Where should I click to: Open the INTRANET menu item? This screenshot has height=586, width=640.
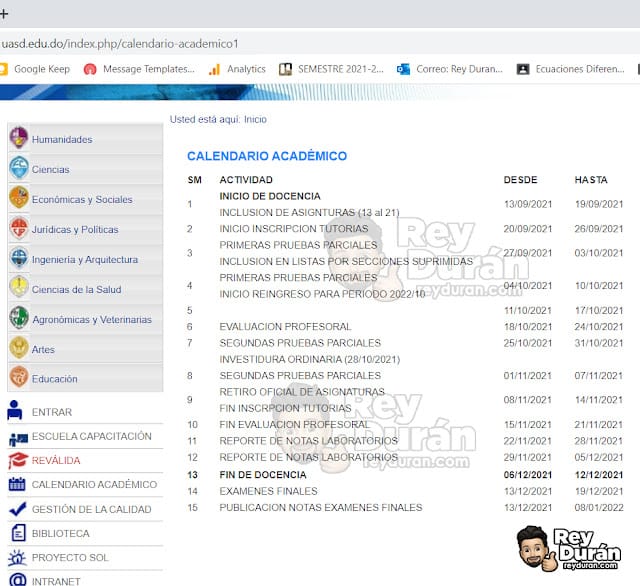[56, 581]
